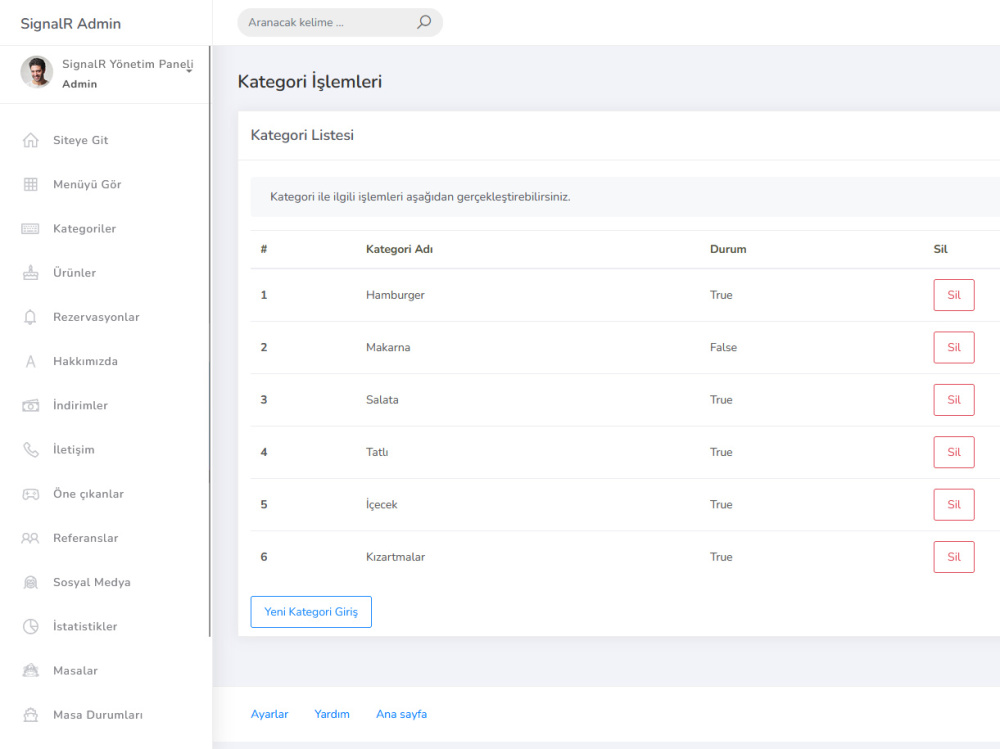Click Sil for the Tatlı row
Screen dimensions: 1000x749
click(953, 452)
